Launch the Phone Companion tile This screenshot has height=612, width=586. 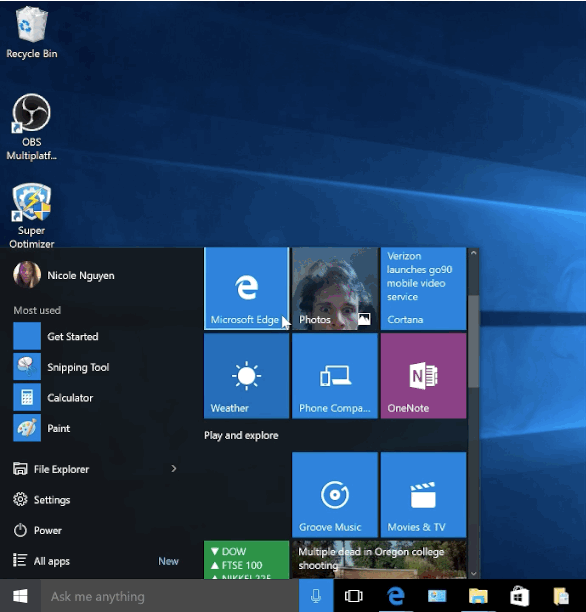tap(335, 376)
